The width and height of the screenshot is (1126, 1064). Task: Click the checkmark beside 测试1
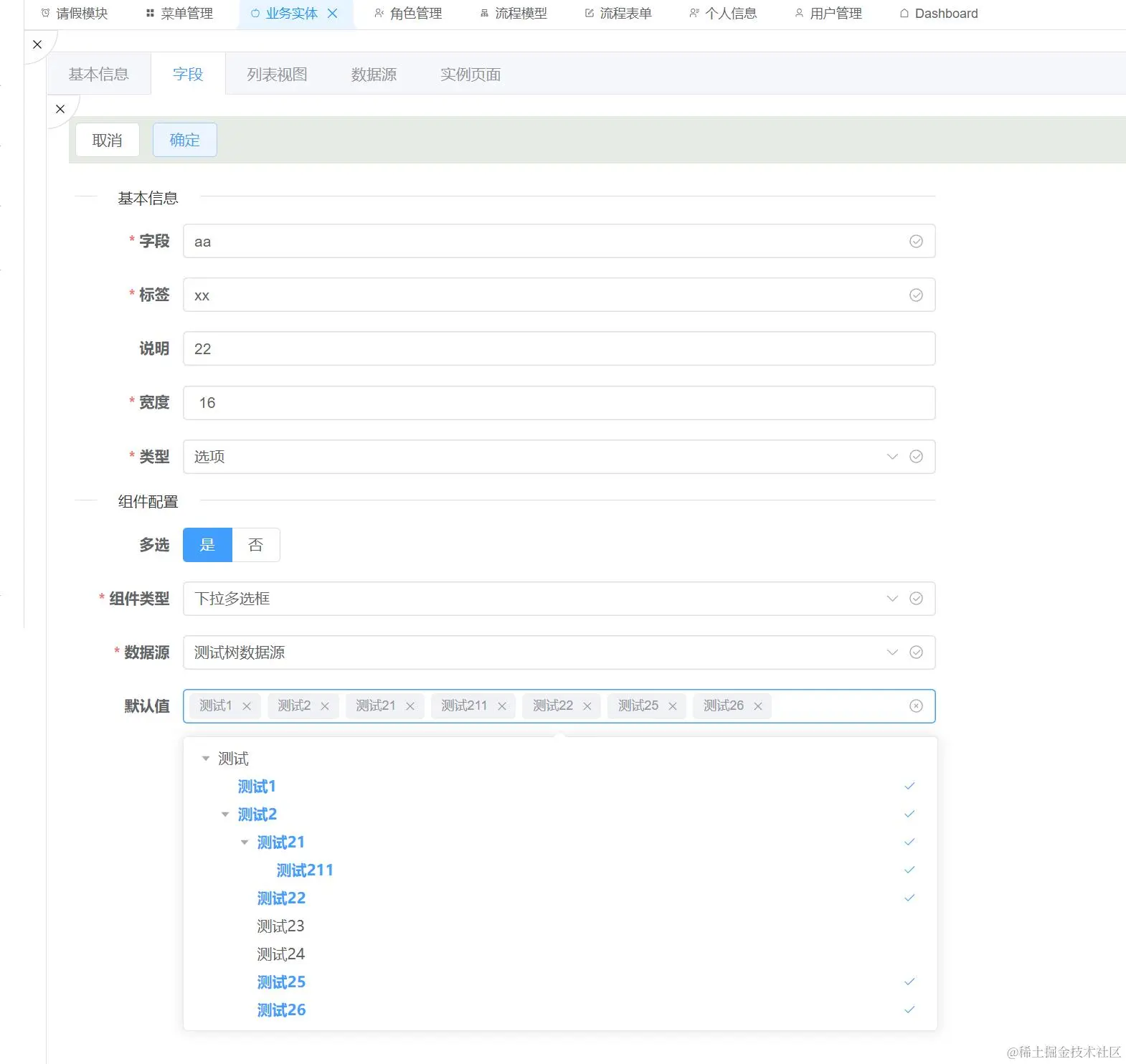pyautogui.click(x=909, y=787)
